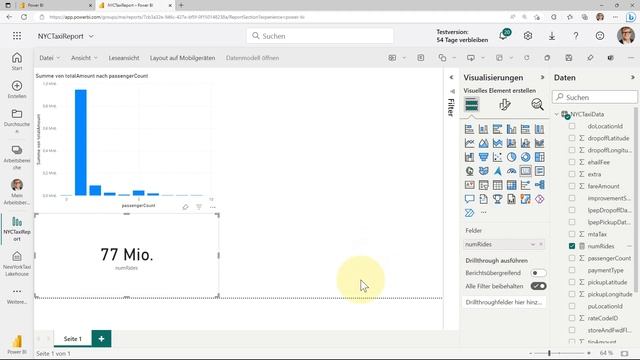Click the refresh icon in the toolbar
Image resolution: width=640 pixels, height=360 pixels.
tap(527, 58)
